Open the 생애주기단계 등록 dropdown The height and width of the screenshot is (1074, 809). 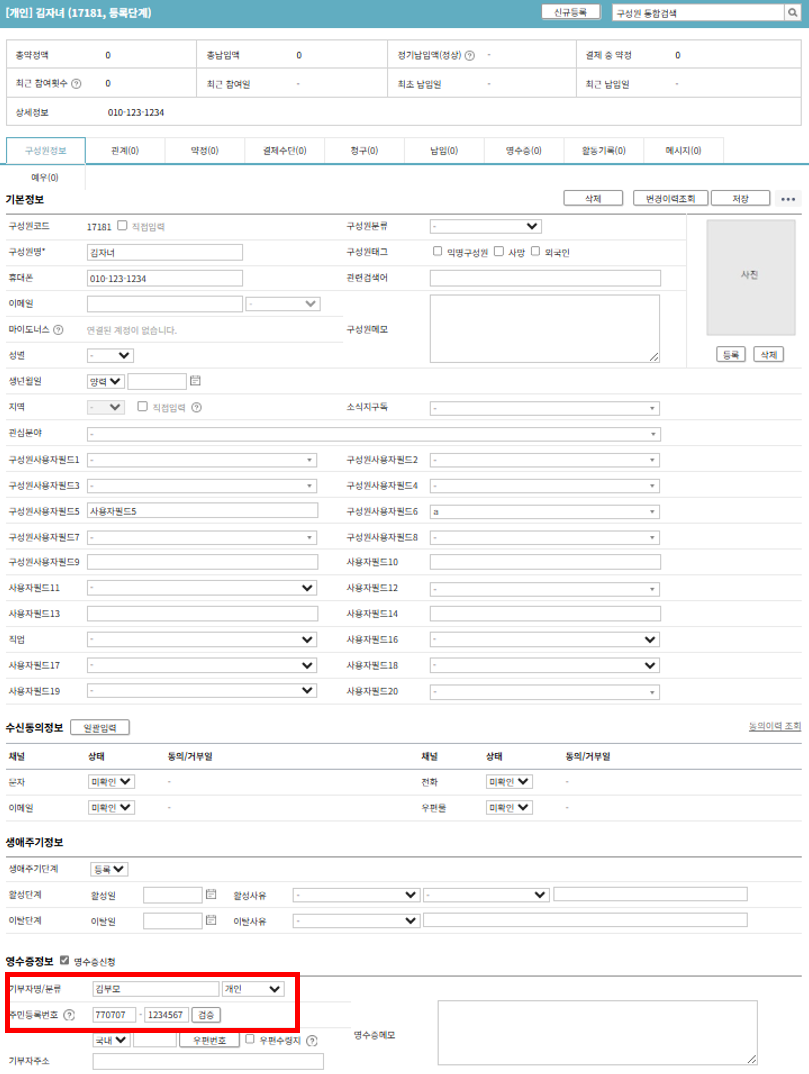coord(109,869)
